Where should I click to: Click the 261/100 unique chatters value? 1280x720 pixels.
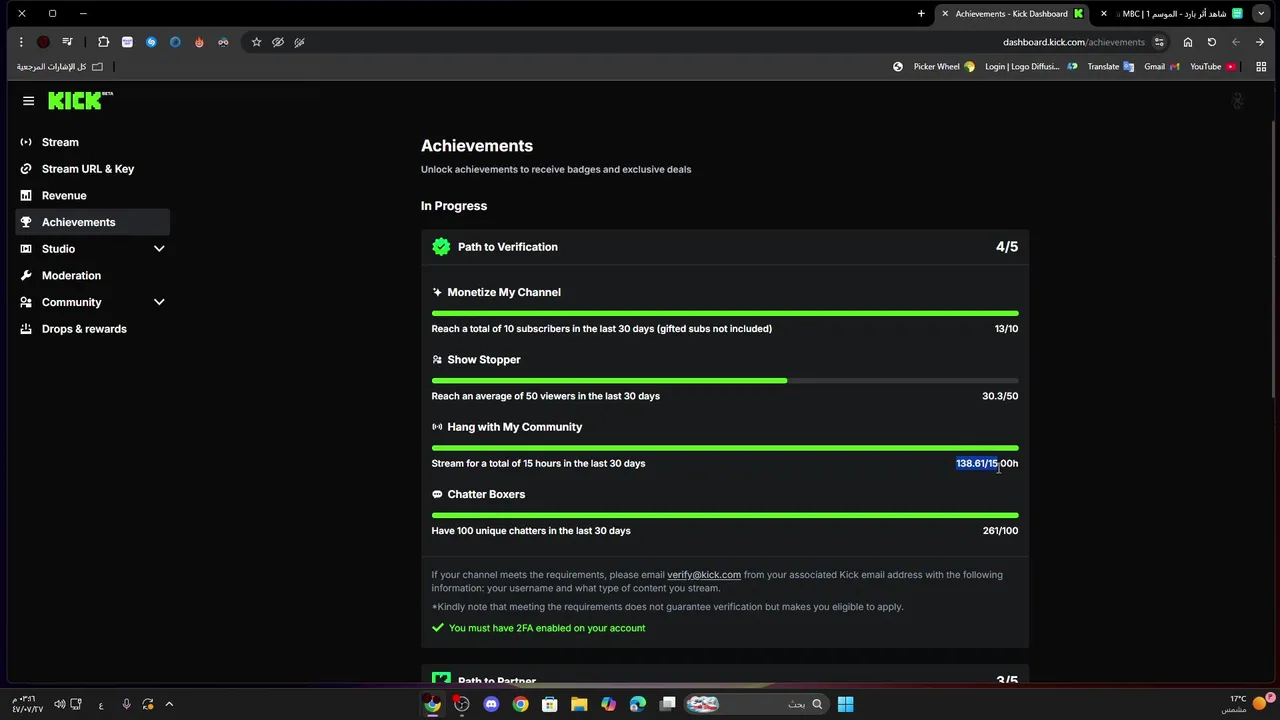tap(1000, 531)
